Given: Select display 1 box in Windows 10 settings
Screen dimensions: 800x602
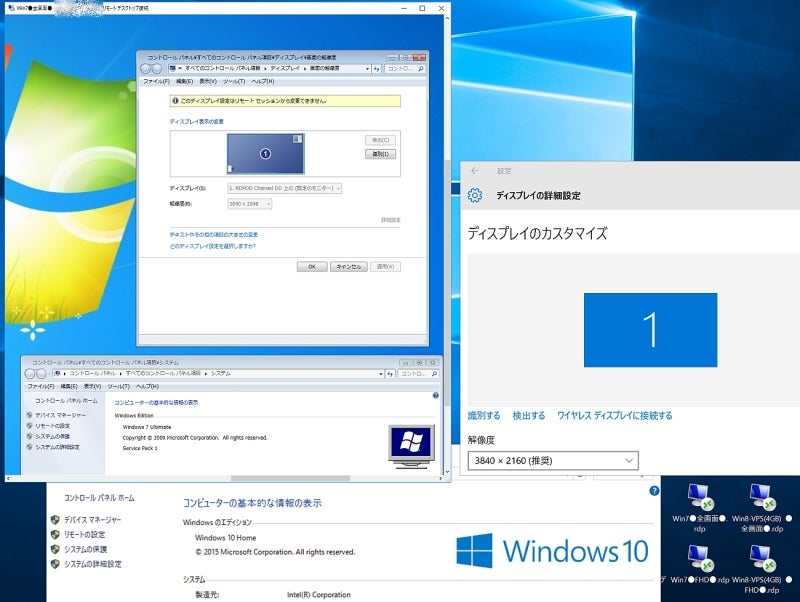Looking at the screenshot, I should click(x=651, y=330).
